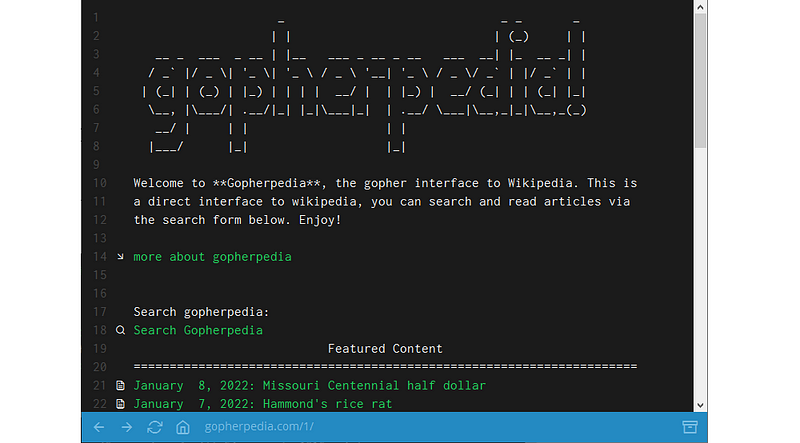Click the scrollbar down arrow
This screenshot has width=800, height=443.
point(700,405)
